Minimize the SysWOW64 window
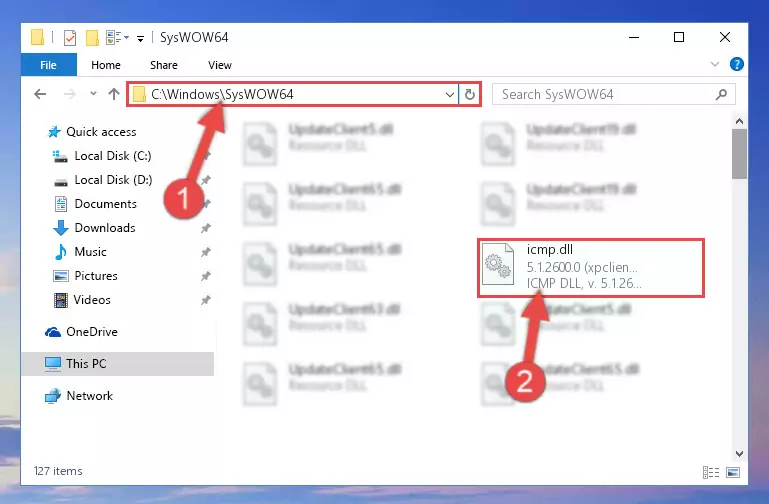 point(634,37)
